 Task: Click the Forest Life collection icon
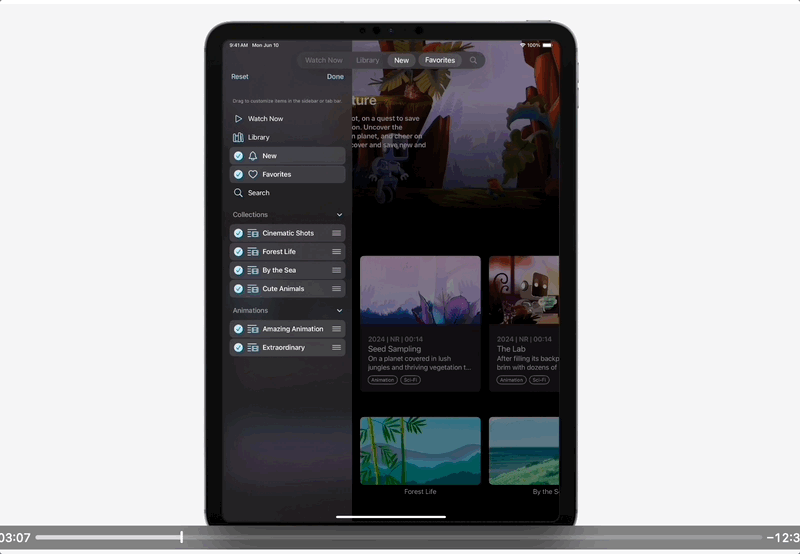(x=253, y=251)
